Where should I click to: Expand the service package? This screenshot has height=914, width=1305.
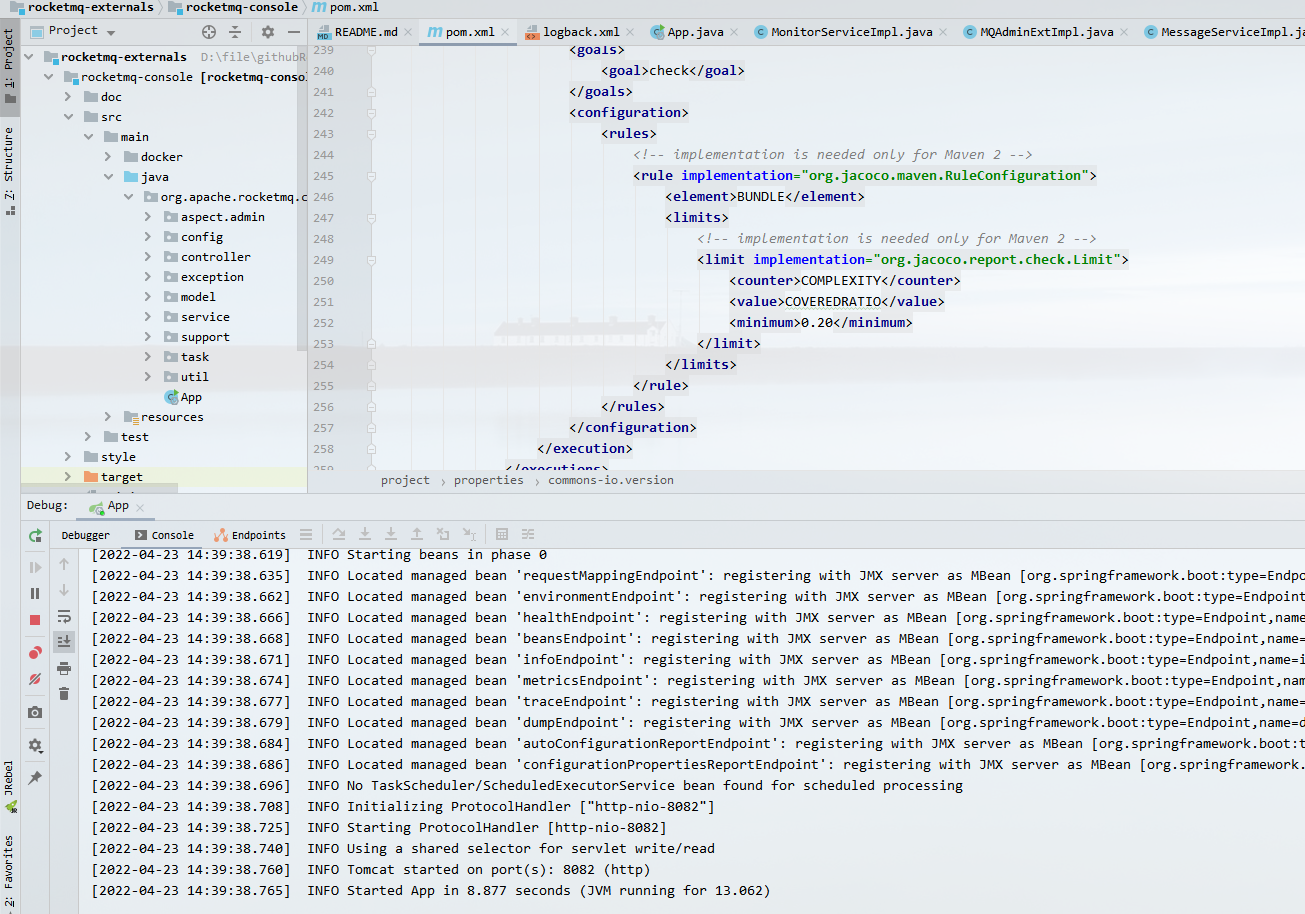point(148,317)
